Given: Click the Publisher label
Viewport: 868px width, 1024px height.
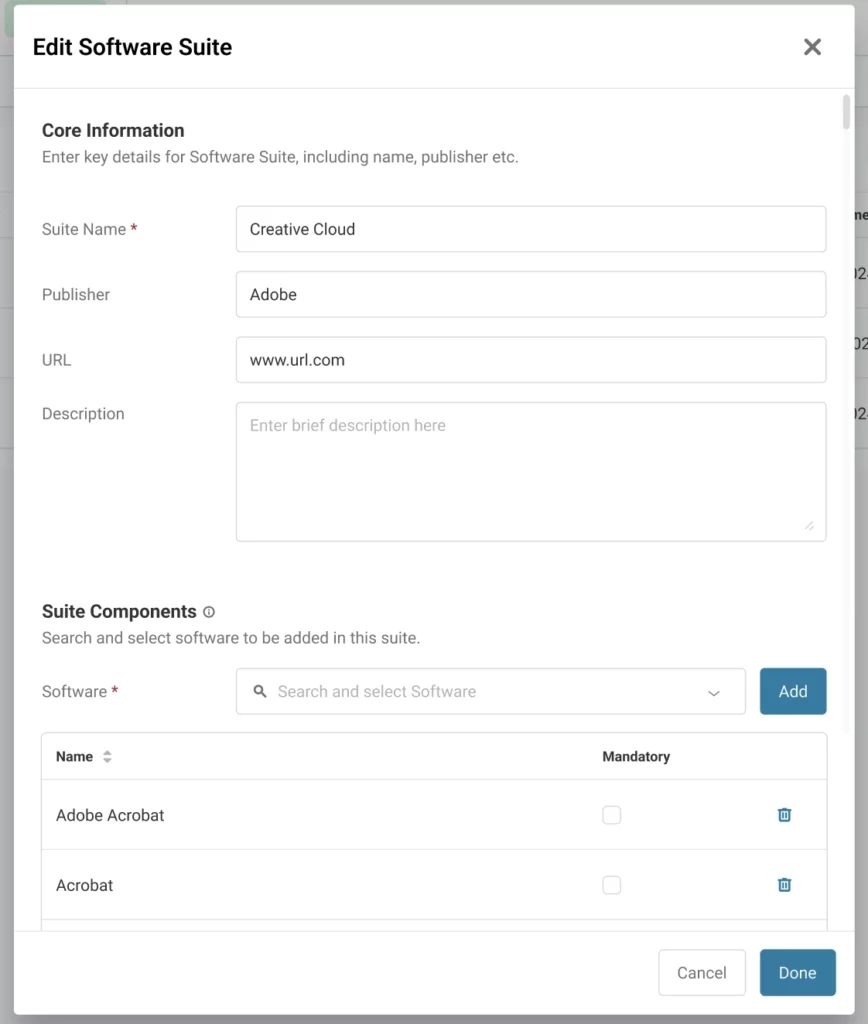Looking at the screenshot, I should click(76, 295).
